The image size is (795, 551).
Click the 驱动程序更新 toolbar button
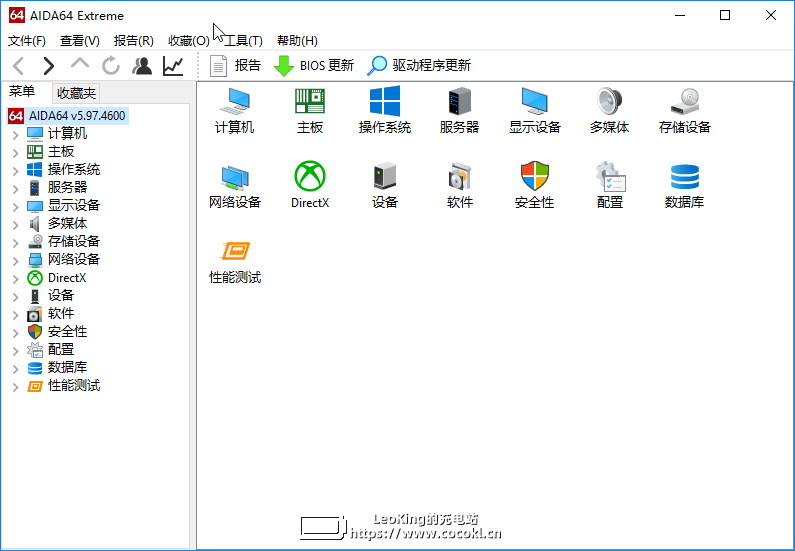[419, 66]
